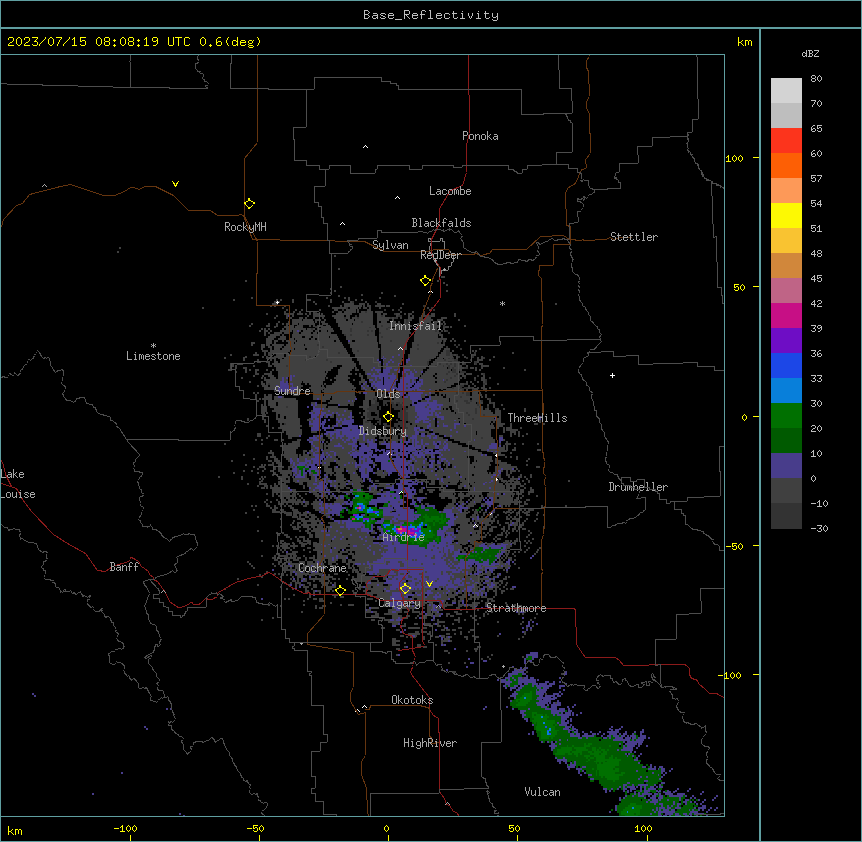Select the asterisk marker above Limestone
The image size is (862, 842).
153,345
